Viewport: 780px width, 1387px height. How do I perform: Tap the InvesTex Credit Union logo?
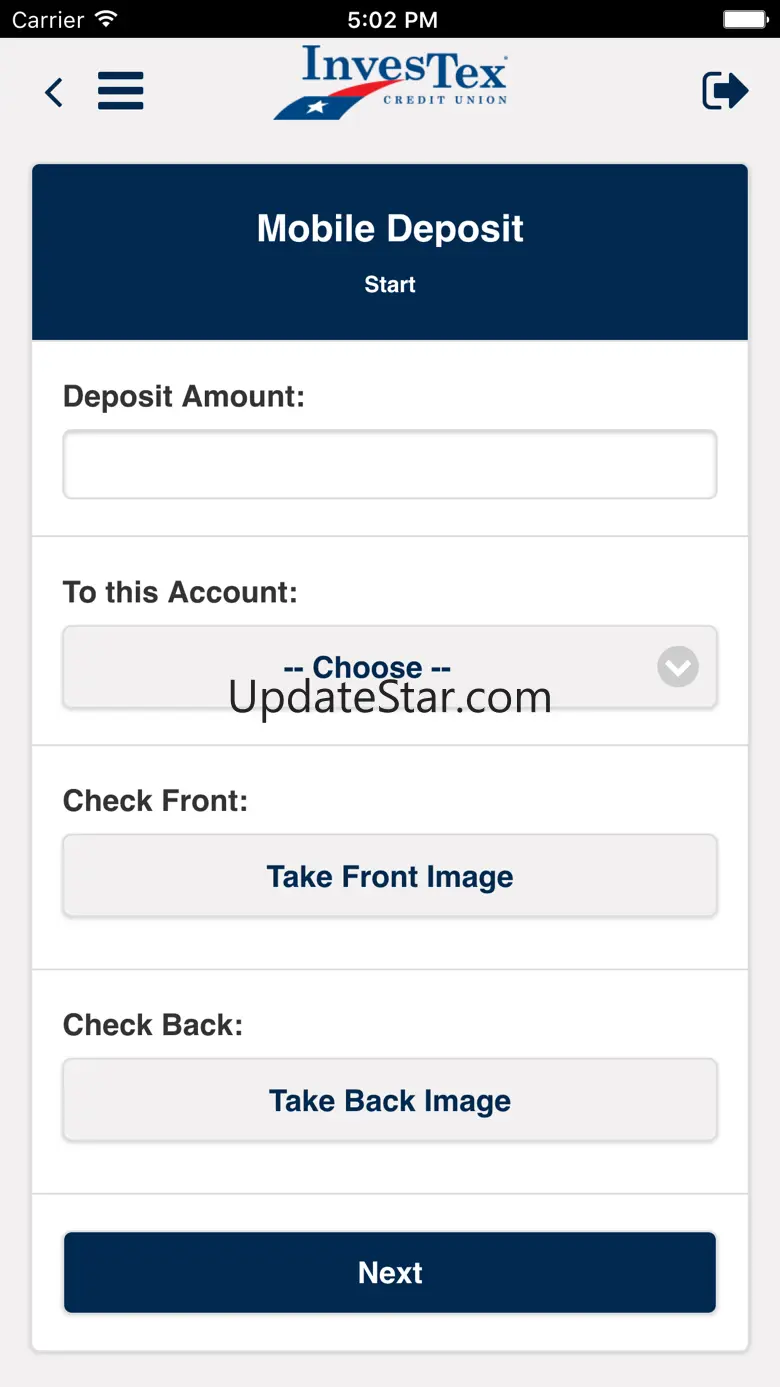(390, 83)
